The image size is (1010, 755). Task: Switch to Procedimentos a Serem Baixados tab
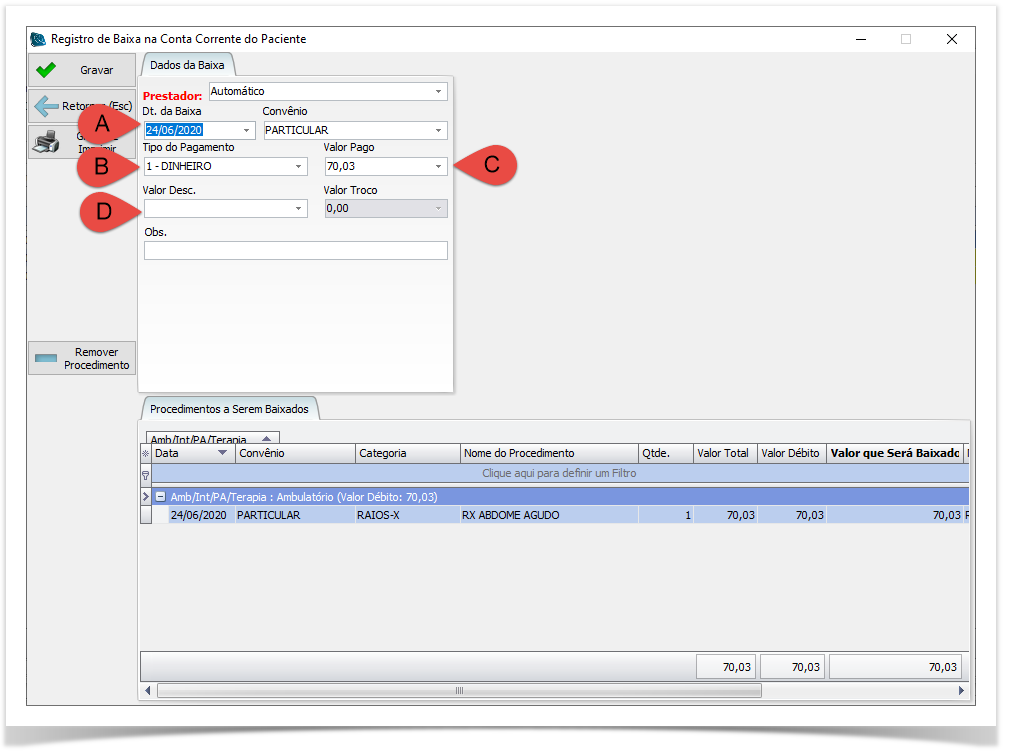[x=229, y=409]
